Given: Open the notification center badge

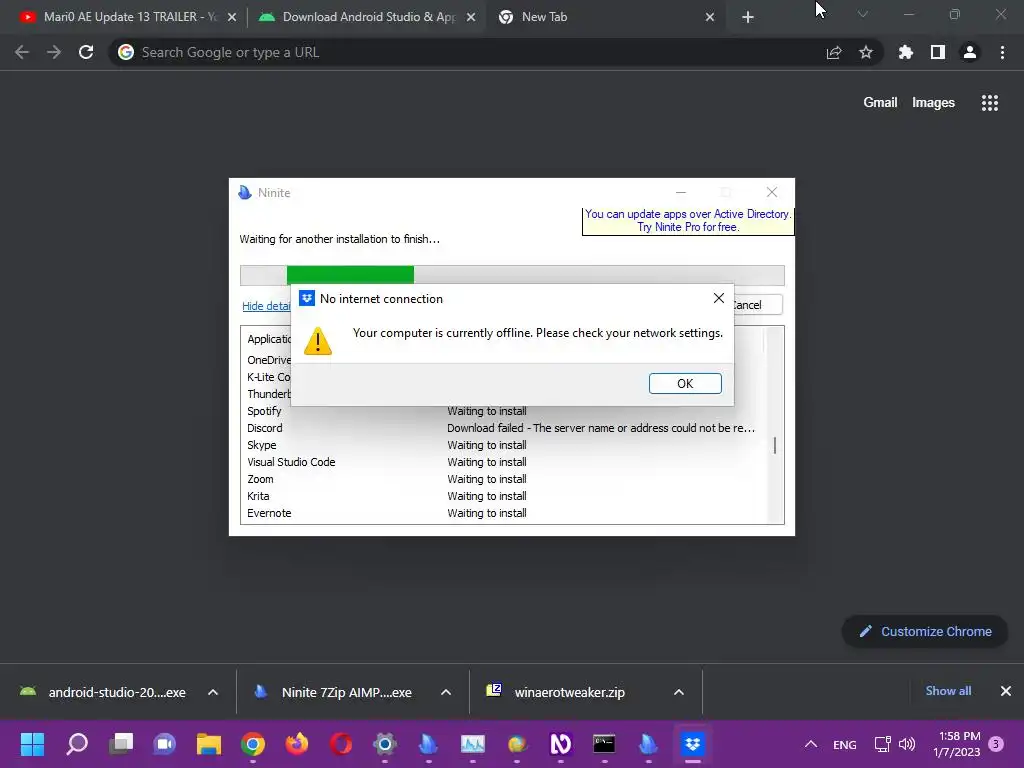Looking at the screenshot, I should coord(996,744).
